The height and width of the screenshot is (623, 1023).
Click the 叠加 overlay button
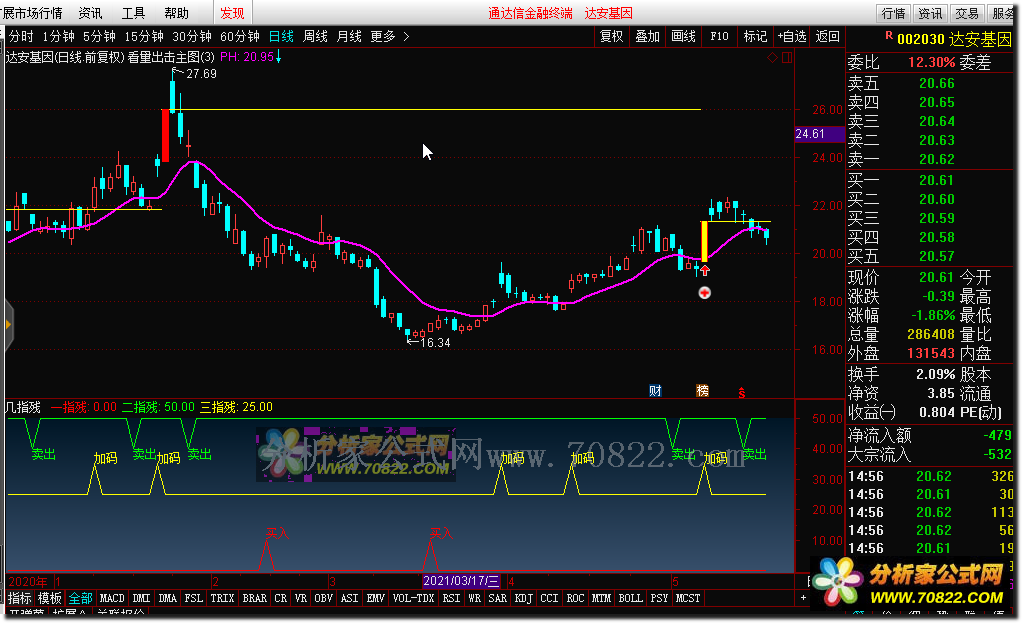(x=647, y=37)
